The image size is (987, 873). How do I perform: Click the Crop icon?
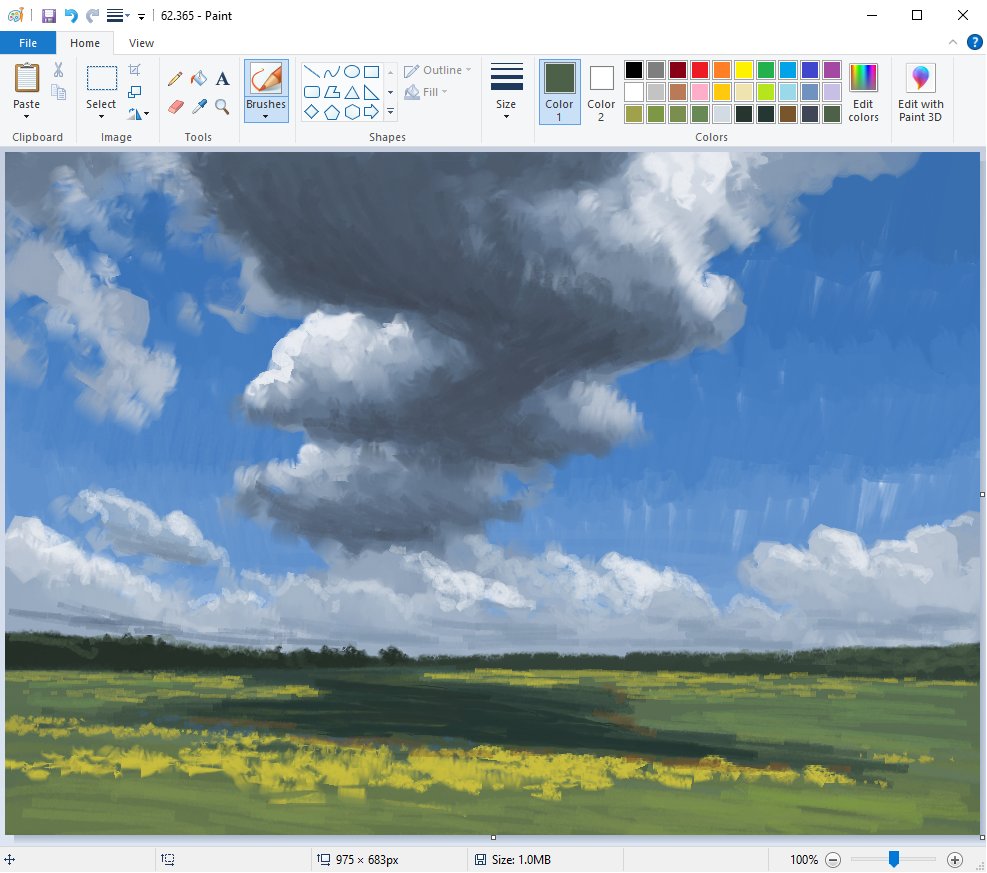click(134, 70)
